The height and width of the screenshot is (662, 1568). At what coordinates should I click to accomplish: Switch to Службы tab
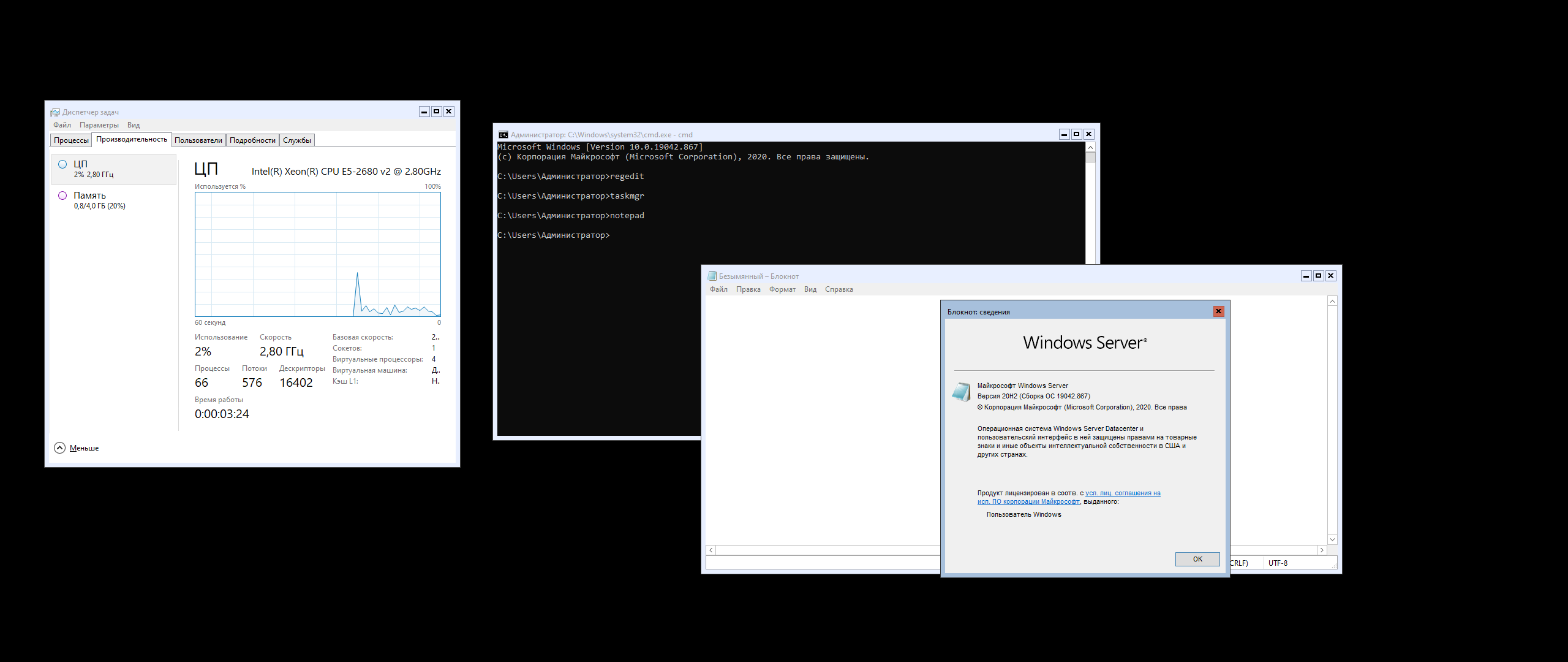click(297, 140)
